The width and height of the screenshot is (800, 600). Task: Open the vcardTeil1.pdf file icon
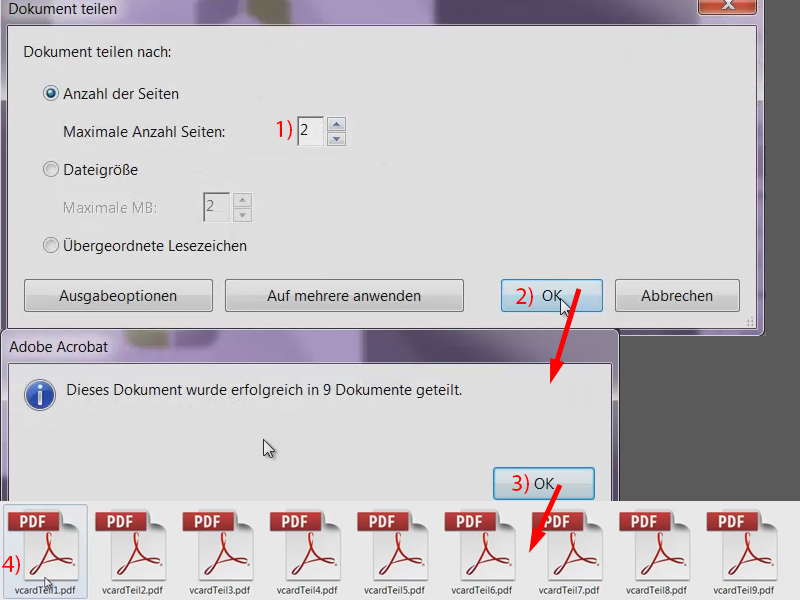[46, 546]
